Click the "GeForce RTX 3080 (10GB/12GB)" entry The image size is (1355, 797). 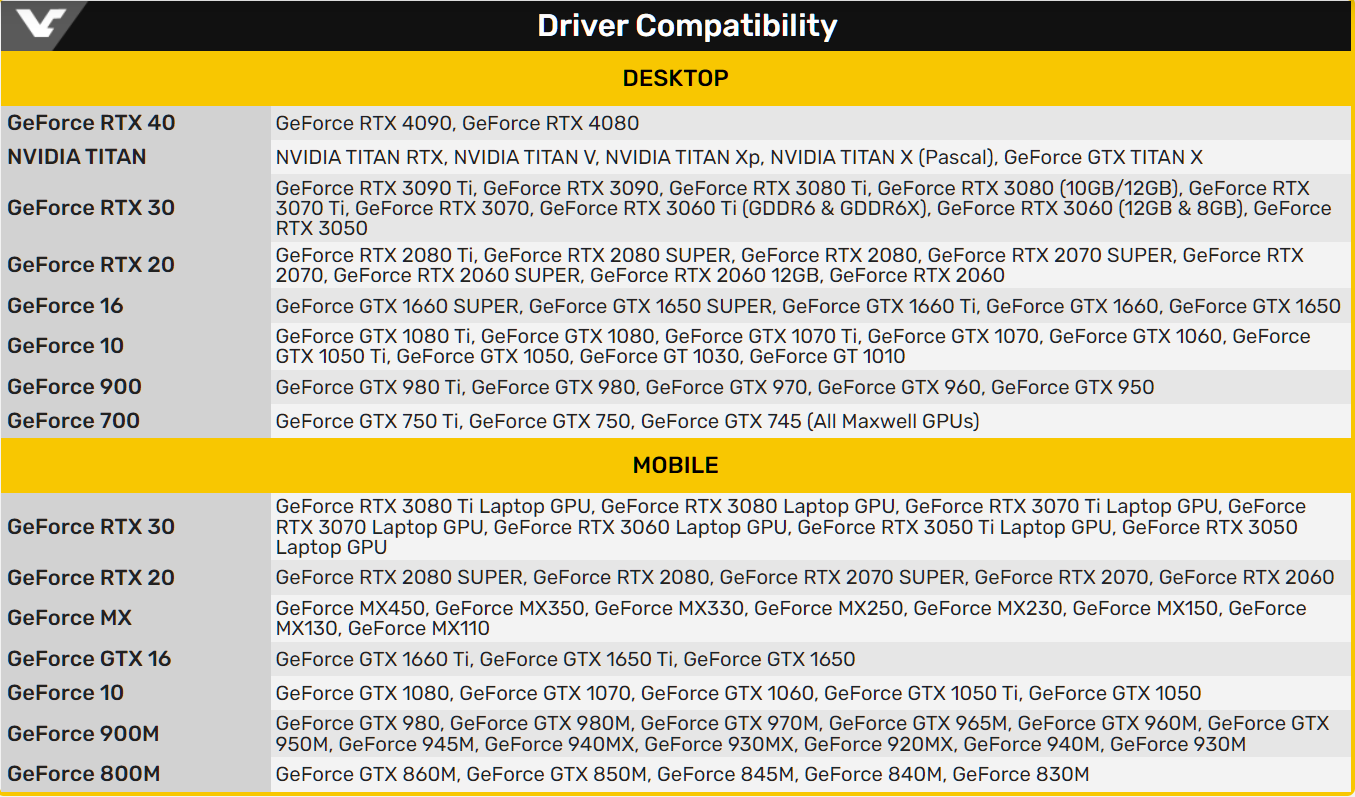(x=1027, y=188)
